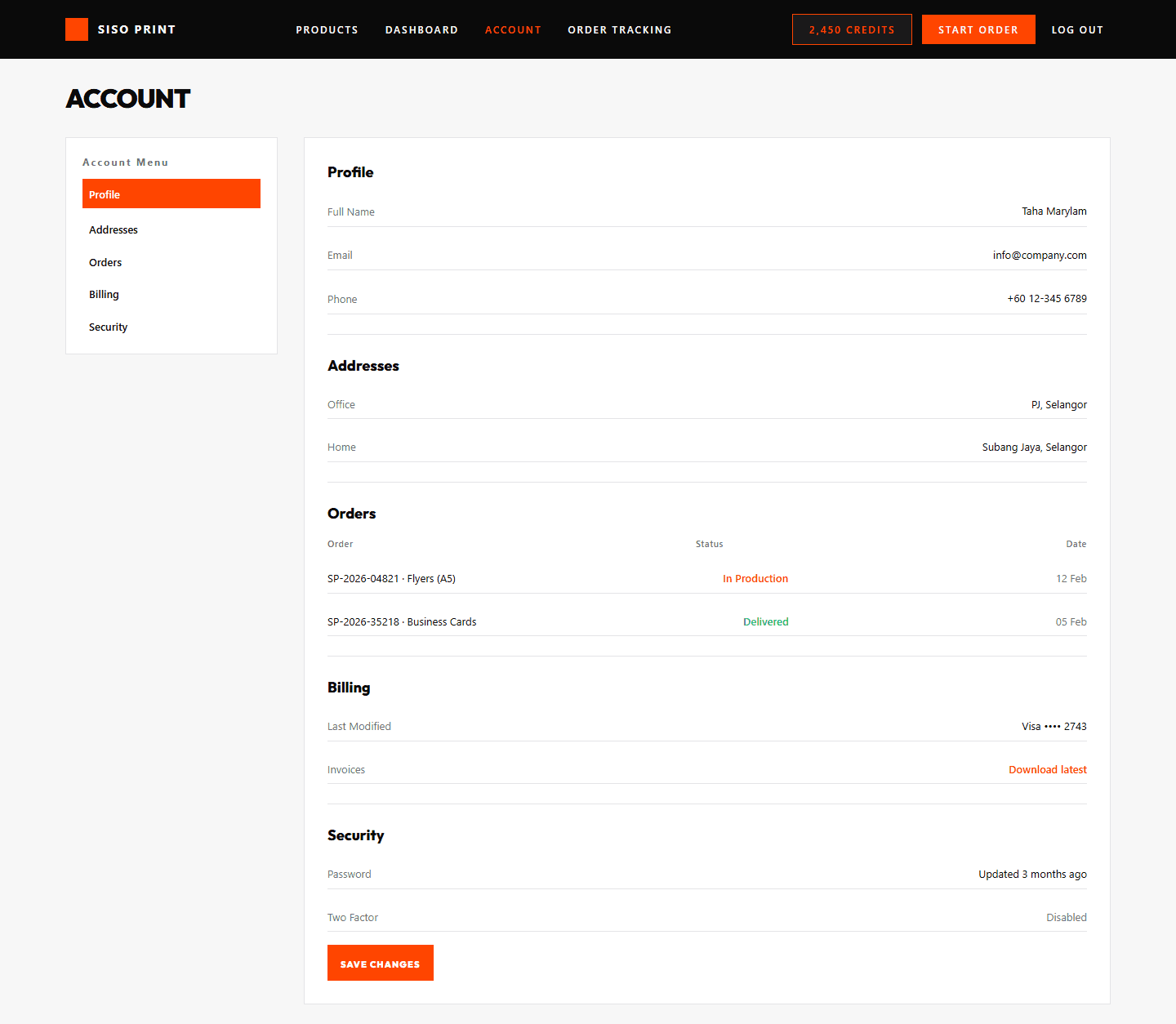Open the Products page
1176x1024 pixels.
327,29
